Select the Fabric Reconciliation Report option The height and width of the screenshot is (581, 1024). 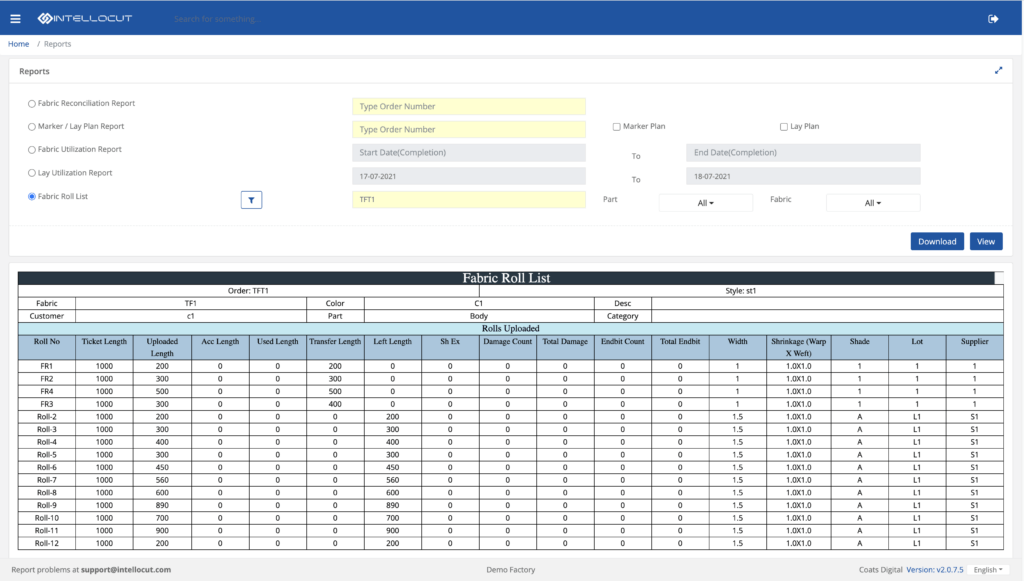coord(31,103)
